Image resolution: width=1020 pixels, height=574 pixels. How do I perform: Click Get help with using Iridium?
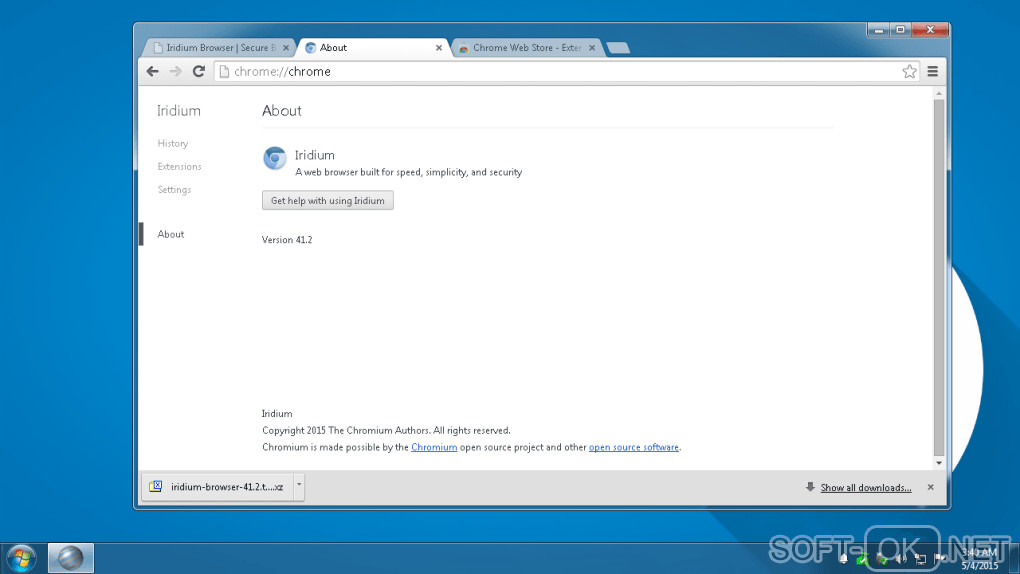[x=328, y=200]
